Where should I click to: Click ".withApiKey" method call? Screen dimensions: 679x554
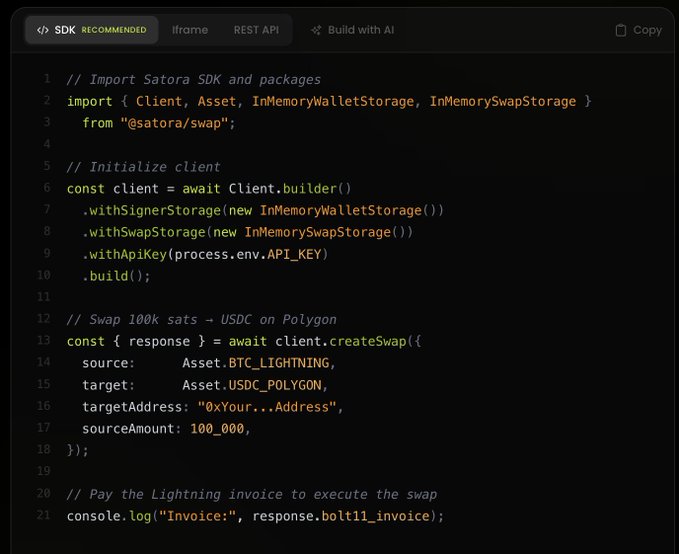(125, 254)
